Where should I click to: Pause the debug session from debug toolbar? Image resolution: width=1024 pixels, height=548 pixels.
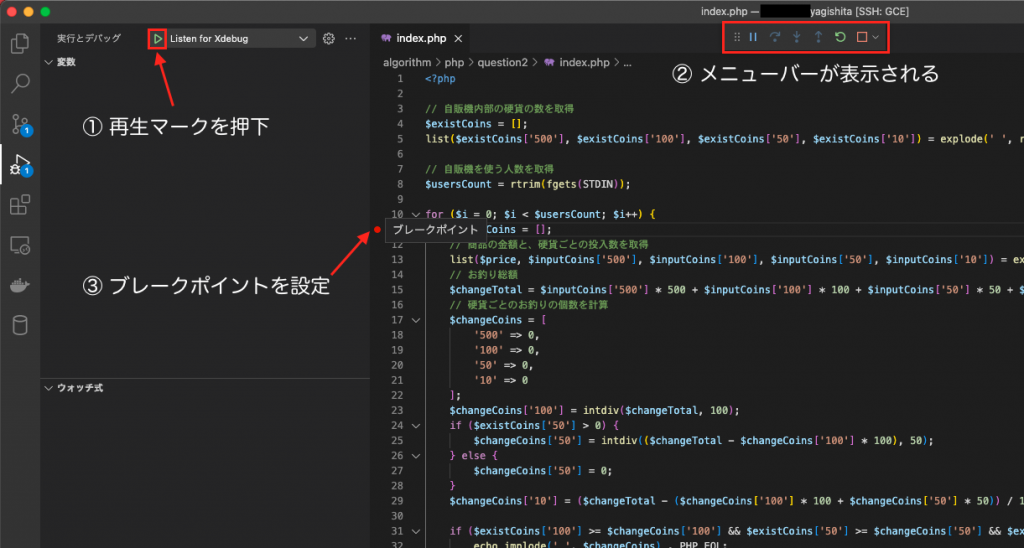coord(753,38)
